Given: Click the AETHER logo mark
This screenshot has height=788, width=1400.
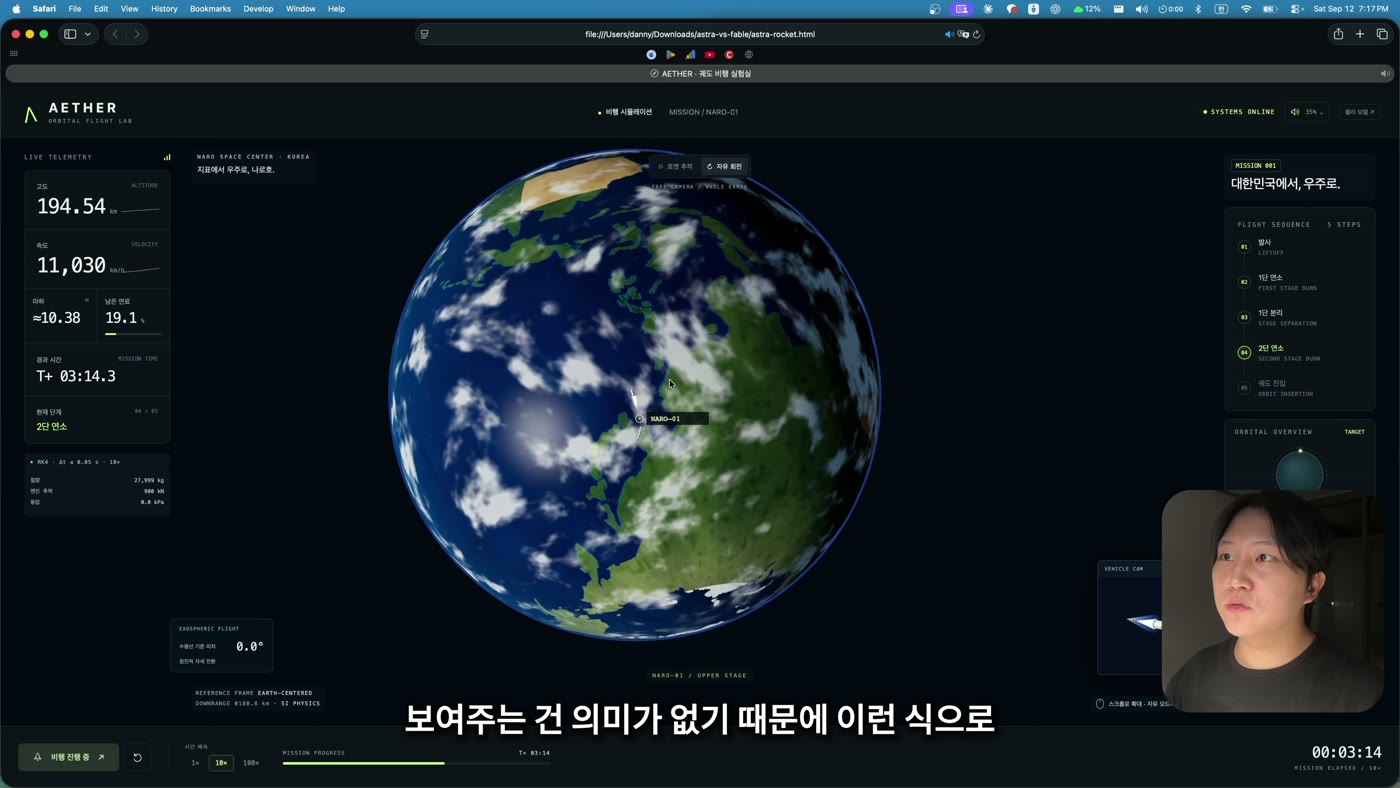Looking at the screenshot, I should (31, 114).
